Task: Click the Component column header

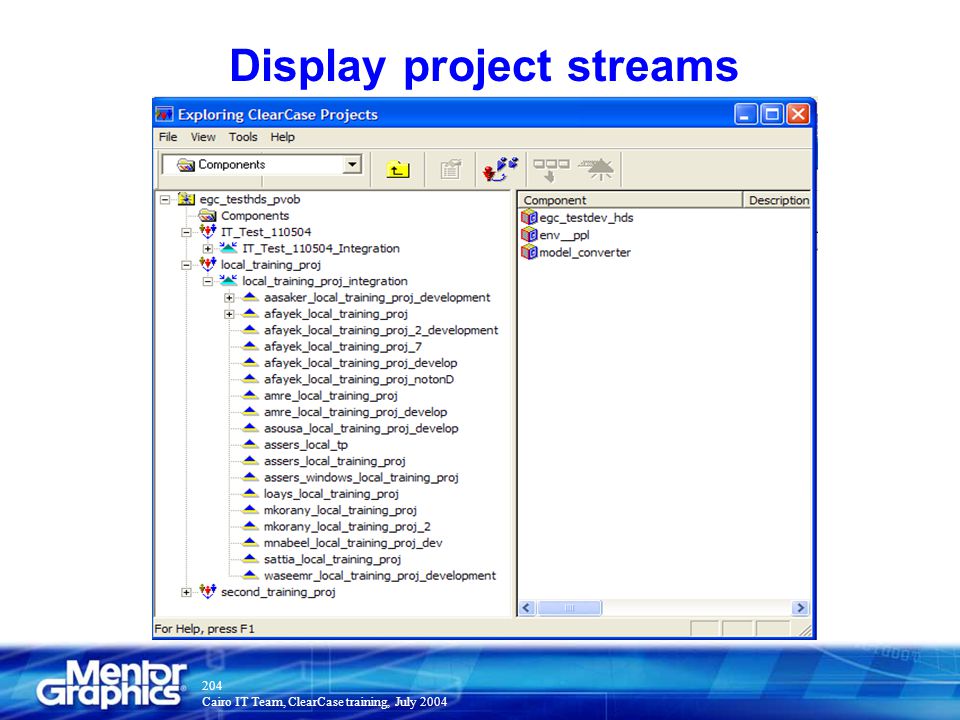Action: [630, 200]
